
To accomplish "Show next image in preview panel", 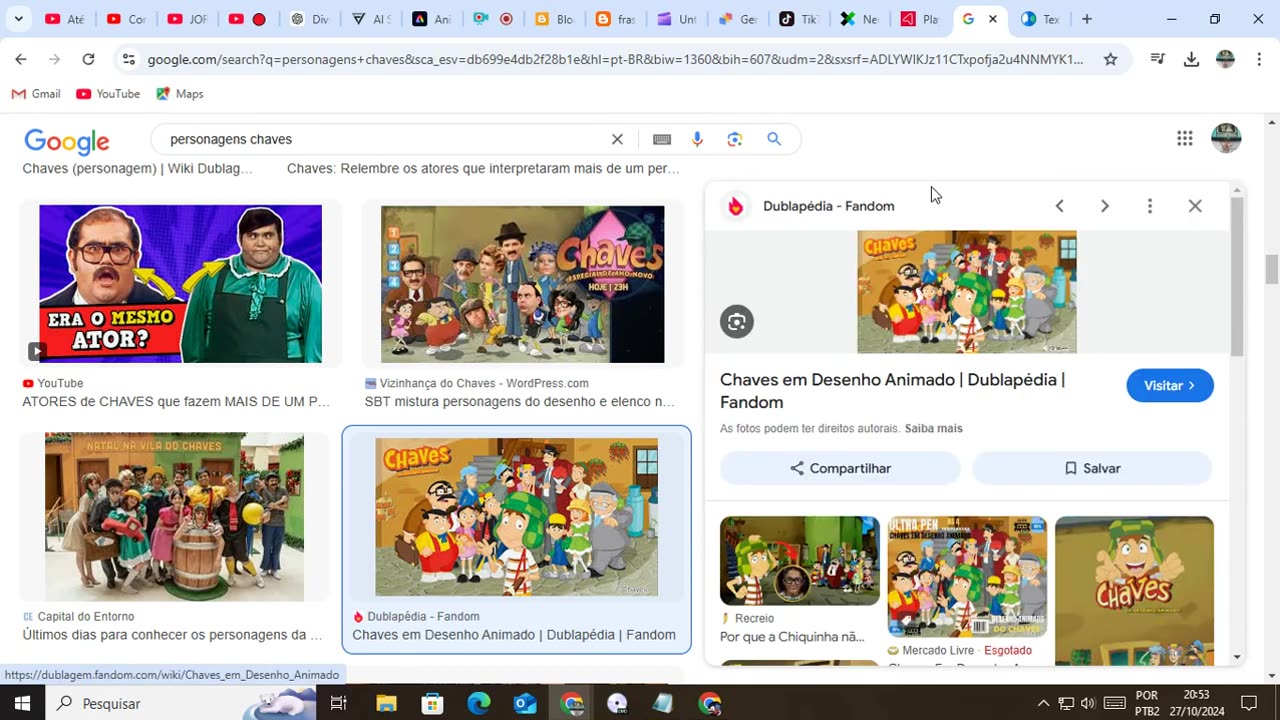I will (x=1105, y=206).
